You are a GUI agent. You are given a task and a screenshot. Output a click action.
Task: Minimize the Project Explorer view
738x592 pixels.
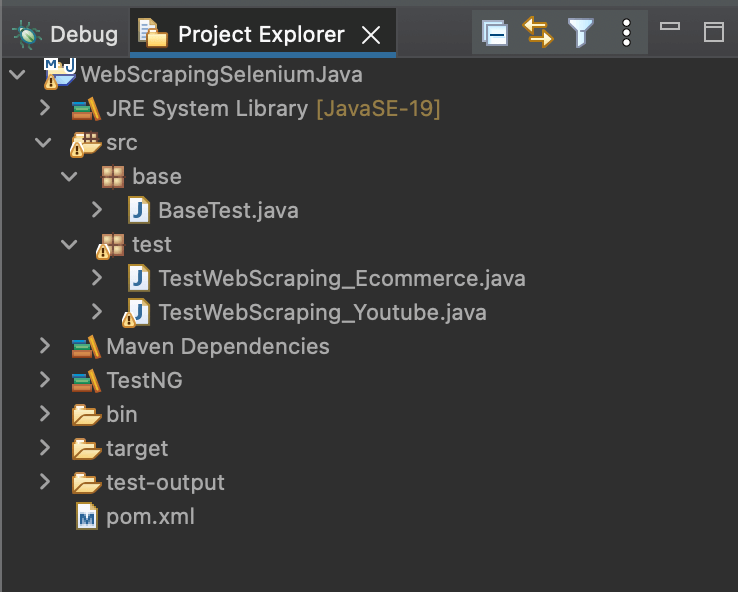click(x=669, y=26)
